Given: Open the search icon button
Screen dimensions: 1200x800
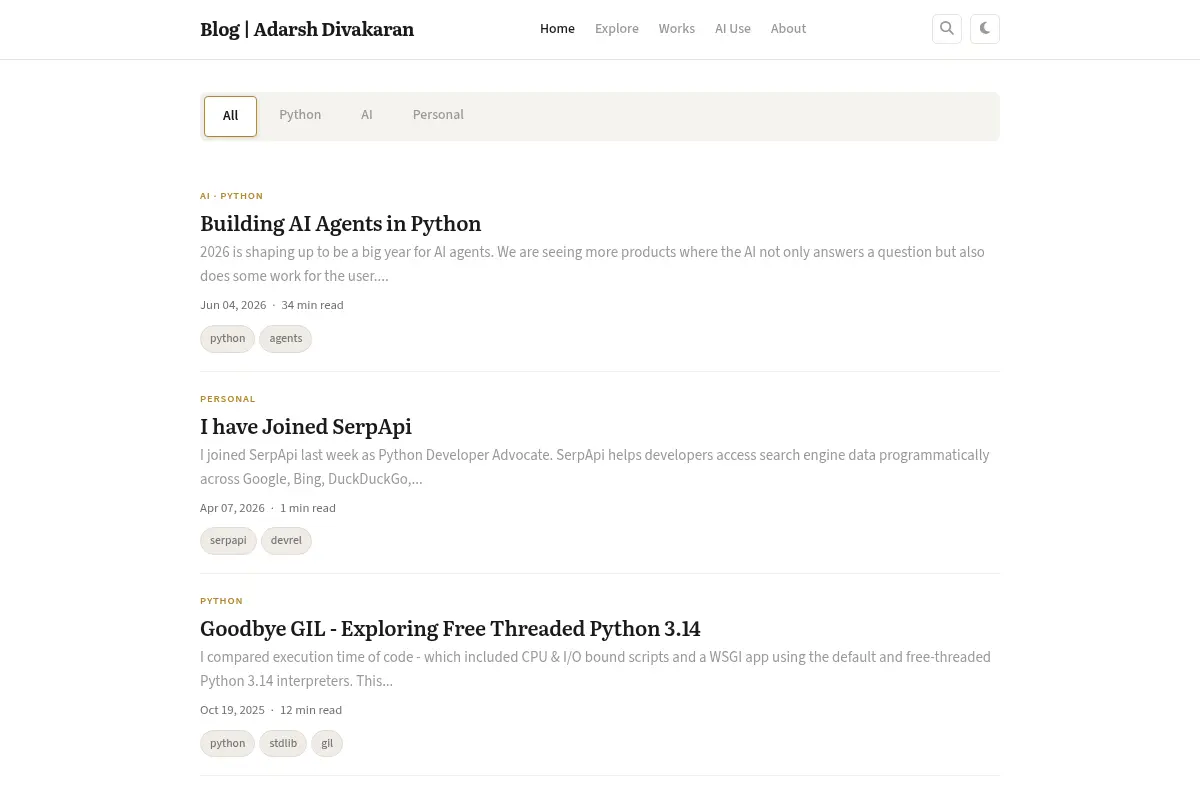Looking at the screenshot, I should click(947, 29).
